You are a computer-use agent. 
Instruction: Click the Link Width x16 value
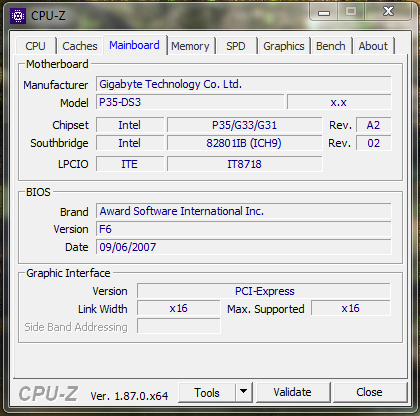(179, 308)
